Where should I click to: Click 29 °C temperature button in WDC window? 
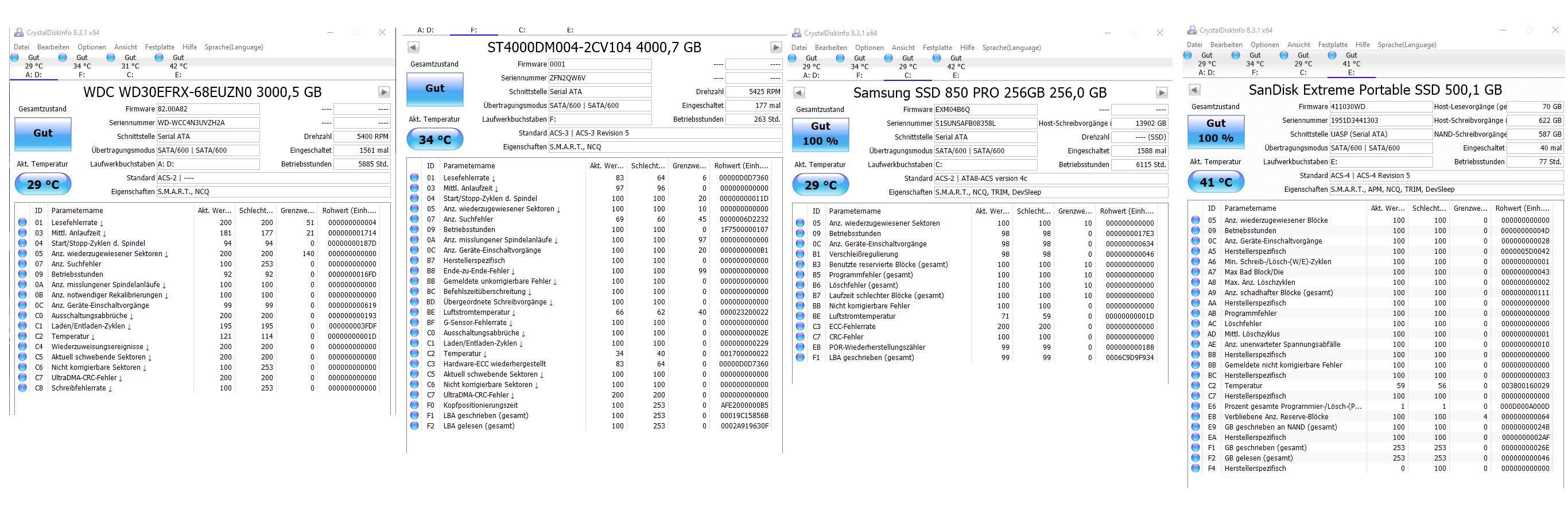click(x=42, y=184)
